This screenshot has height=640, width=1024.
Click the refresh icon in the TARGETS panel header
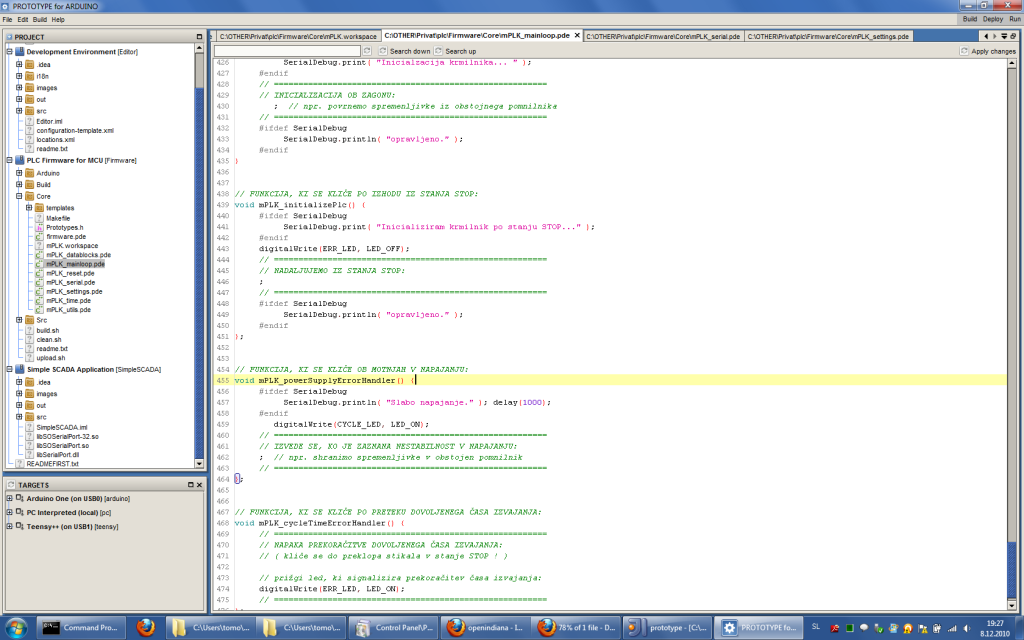(x=10, y=484)
